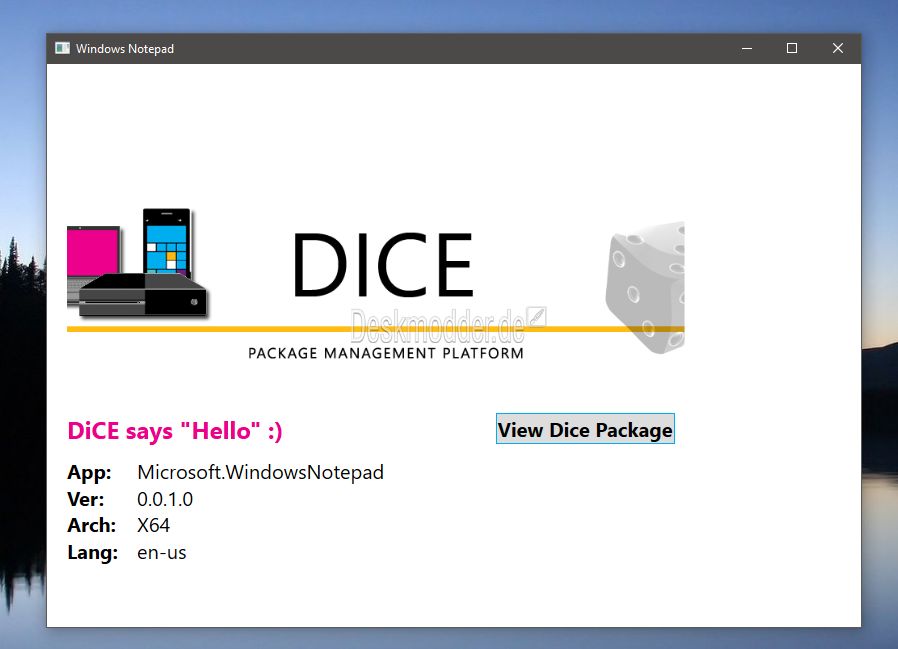
Task: Click the Windows Notepad title bar icon
Action: [62, 48]
